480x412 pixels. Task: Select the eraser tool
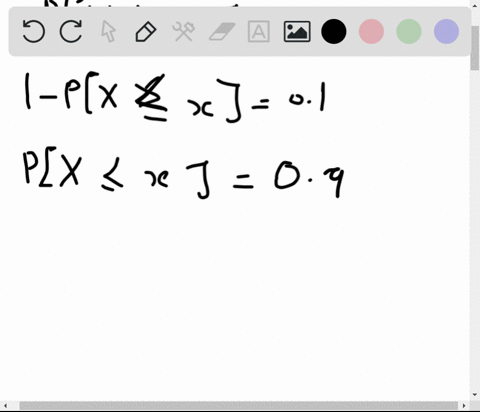(x=222, y=31)
